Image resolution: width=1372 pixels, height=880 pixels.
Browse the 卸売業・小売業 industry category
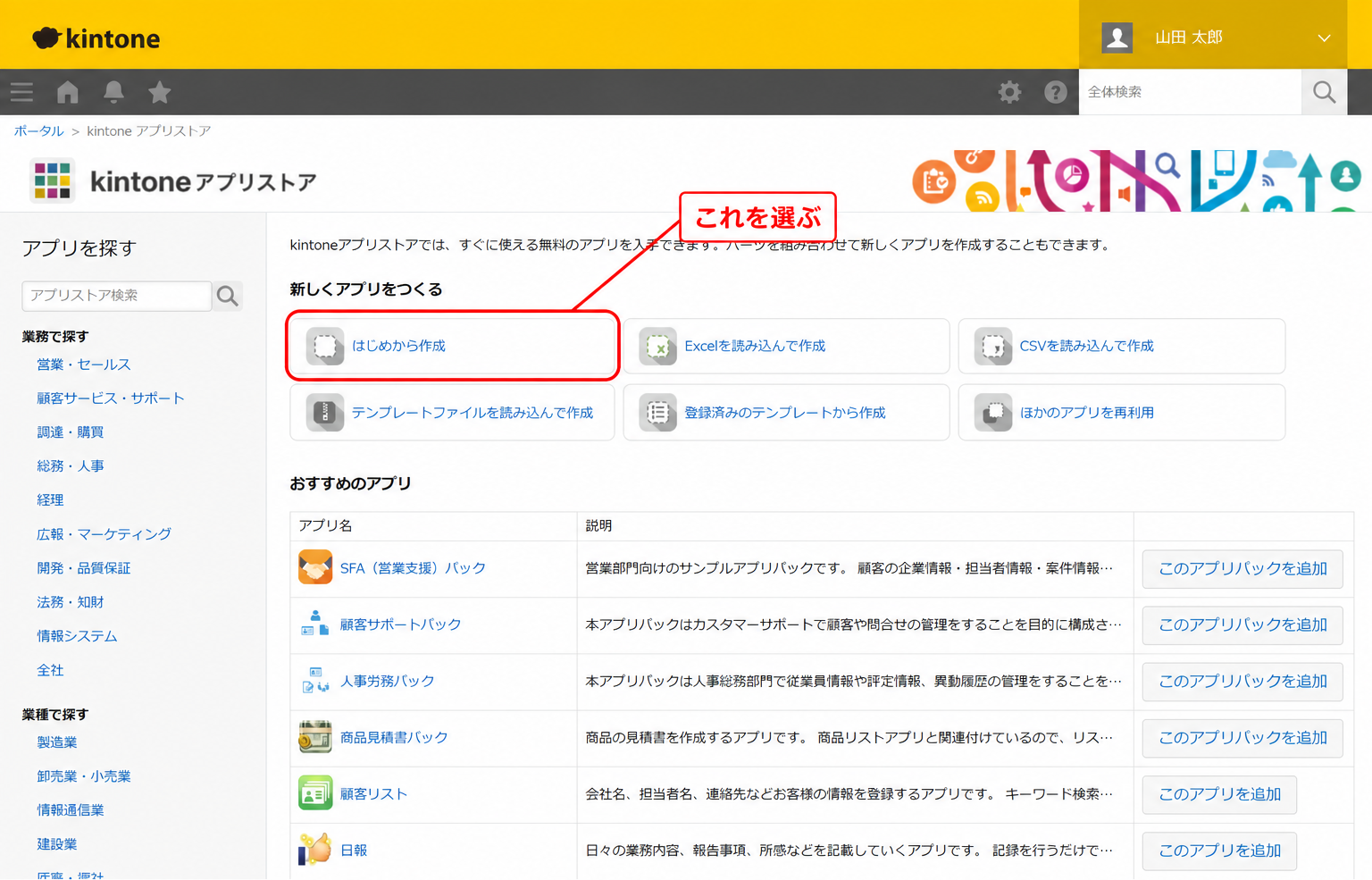point(84,776)
